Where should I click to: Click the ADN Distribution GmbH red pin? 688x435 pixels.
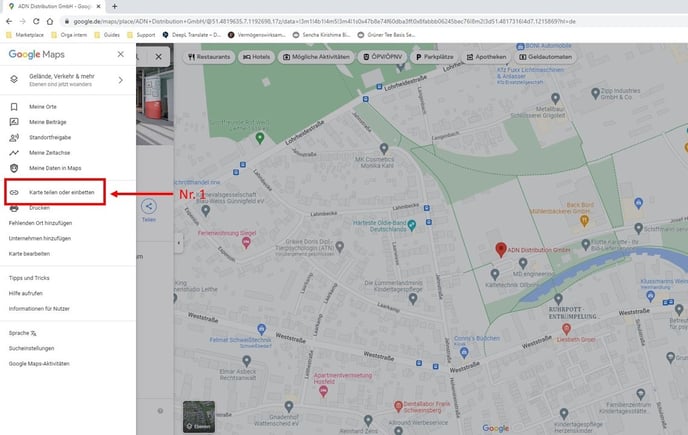pos(501,249)
